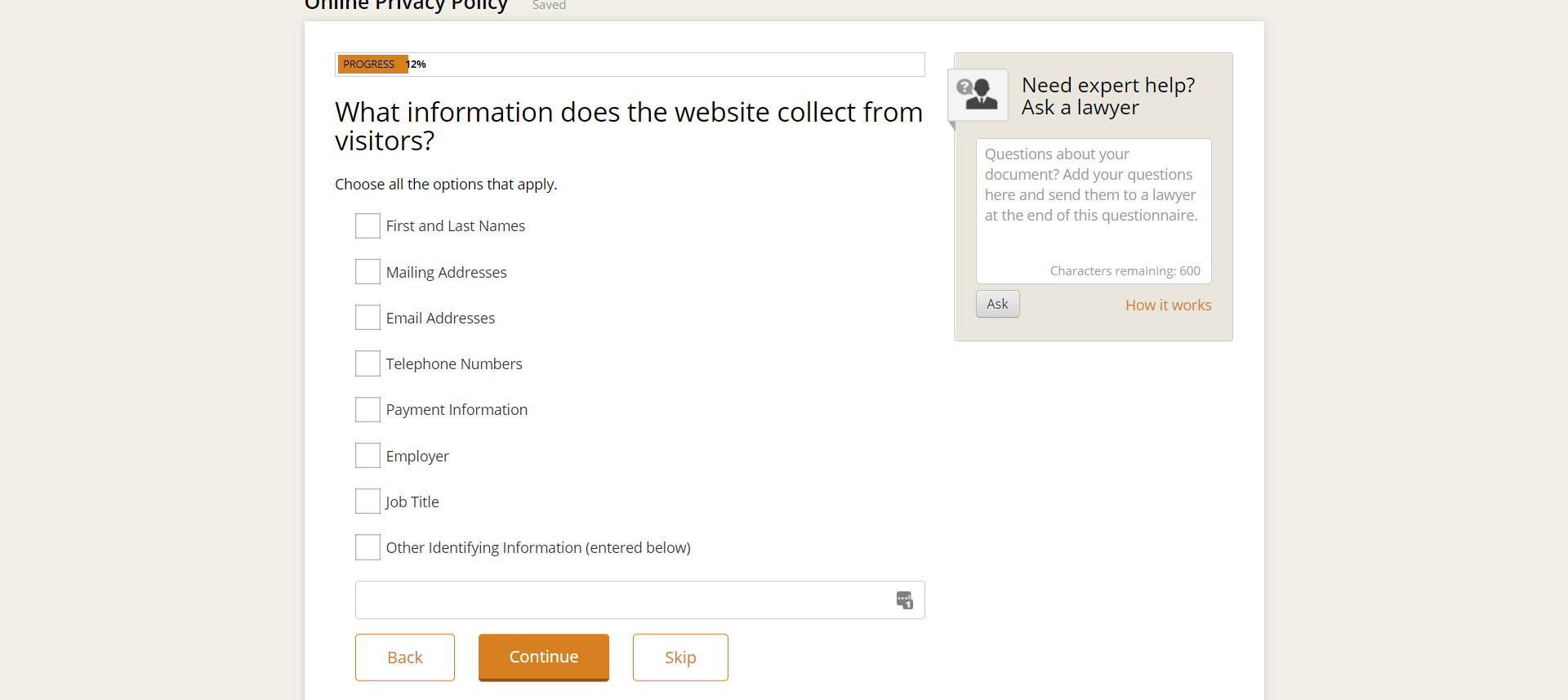Open the How it works link

point(1168,305)
